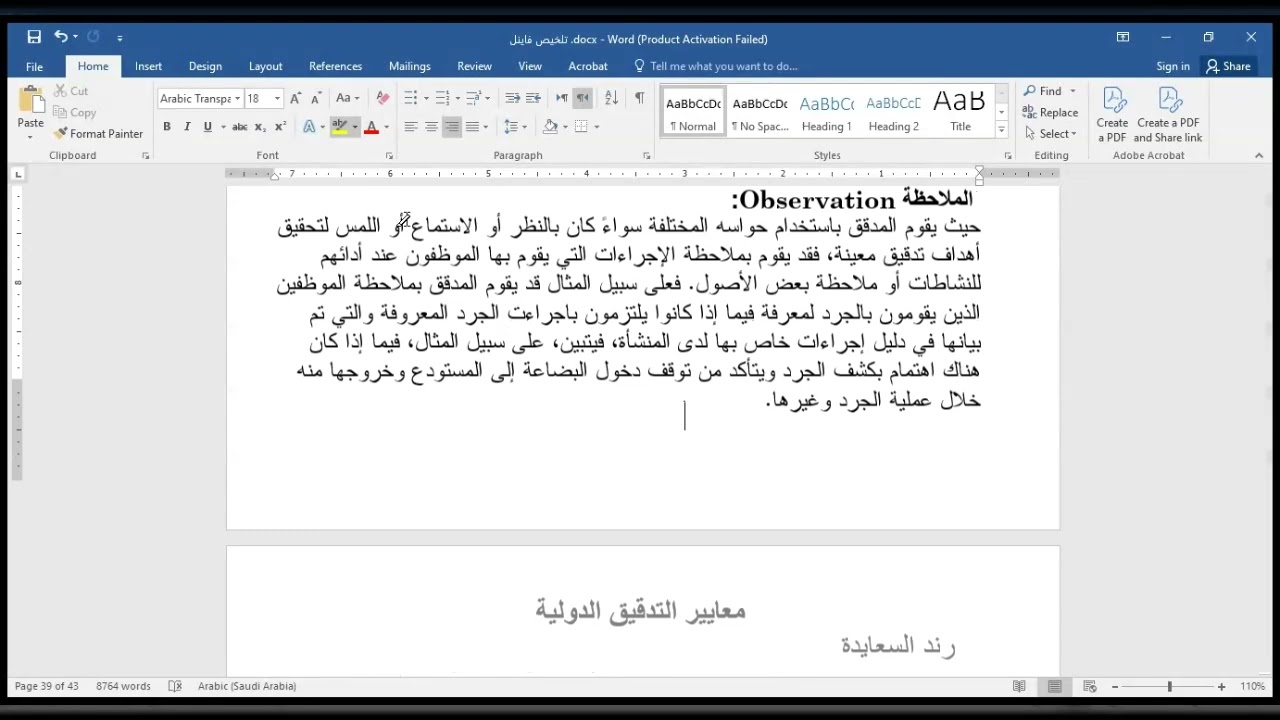1280x720 pixels.
Task: Click the Replace button
Action: pos(1050,113)
